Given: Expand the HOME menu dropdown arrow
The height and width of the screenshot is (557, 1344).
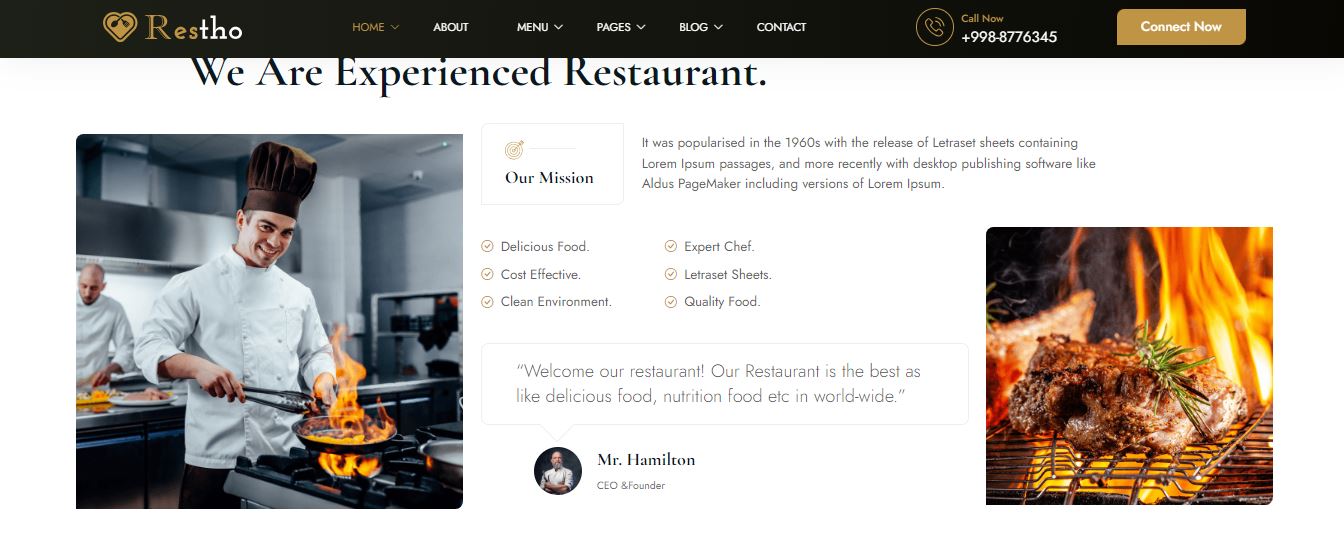Looking at the screenshot, I should (395, 27).
